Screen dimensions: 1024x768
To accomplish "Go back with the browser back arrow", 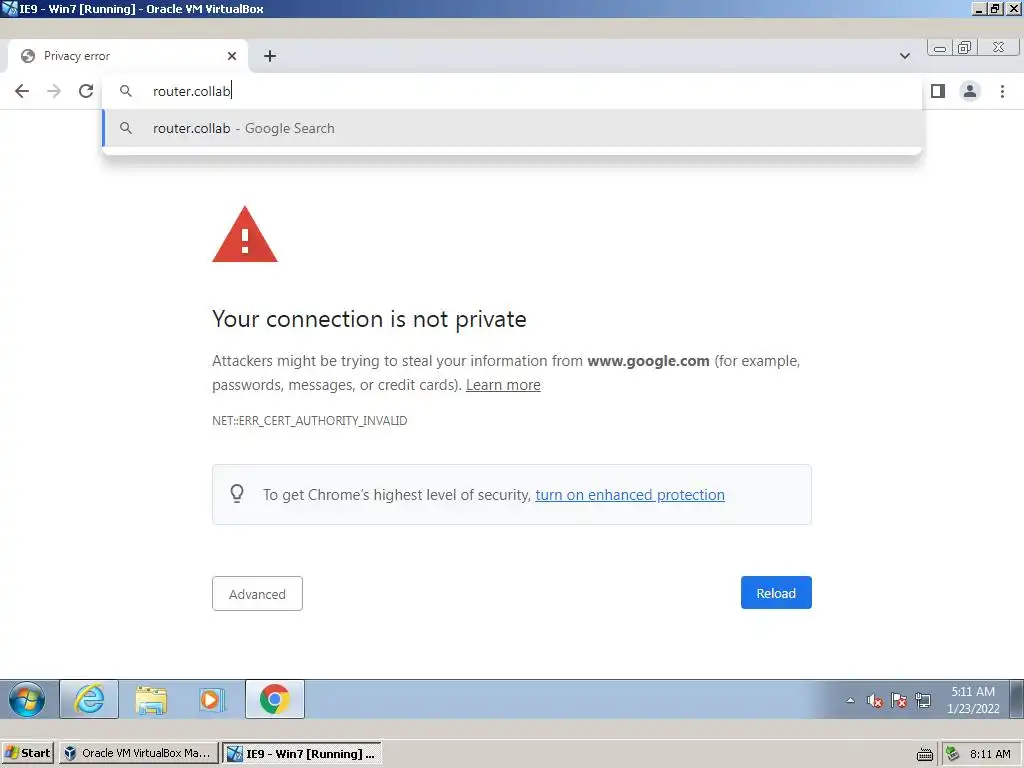I will click(x=22, y=91).
